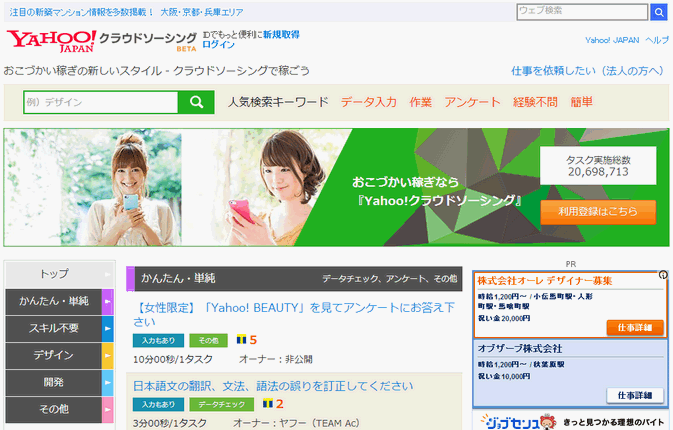Click the ジョブセンス banner logo

tap(518, 421)
